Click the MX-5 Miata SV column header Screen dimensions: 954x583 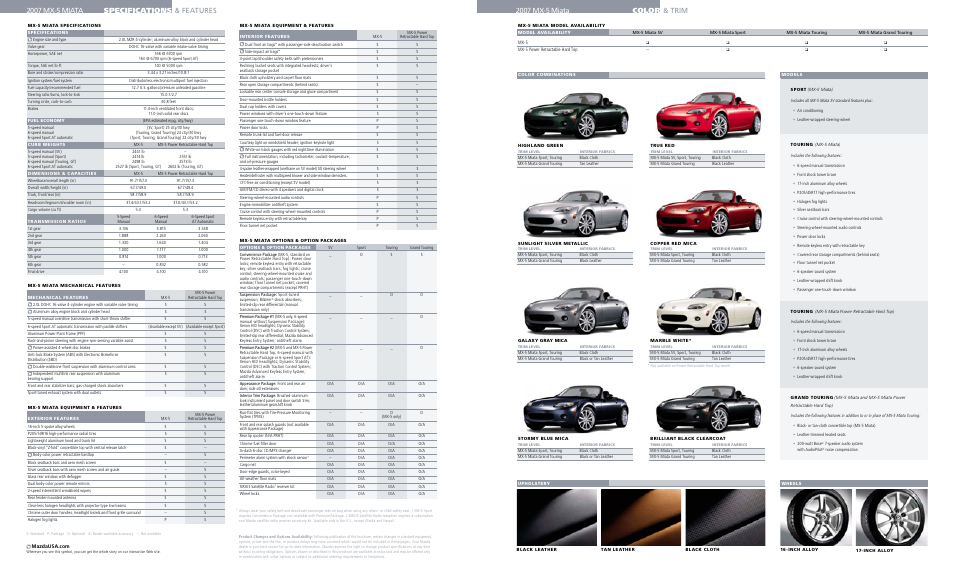[647, 32]
